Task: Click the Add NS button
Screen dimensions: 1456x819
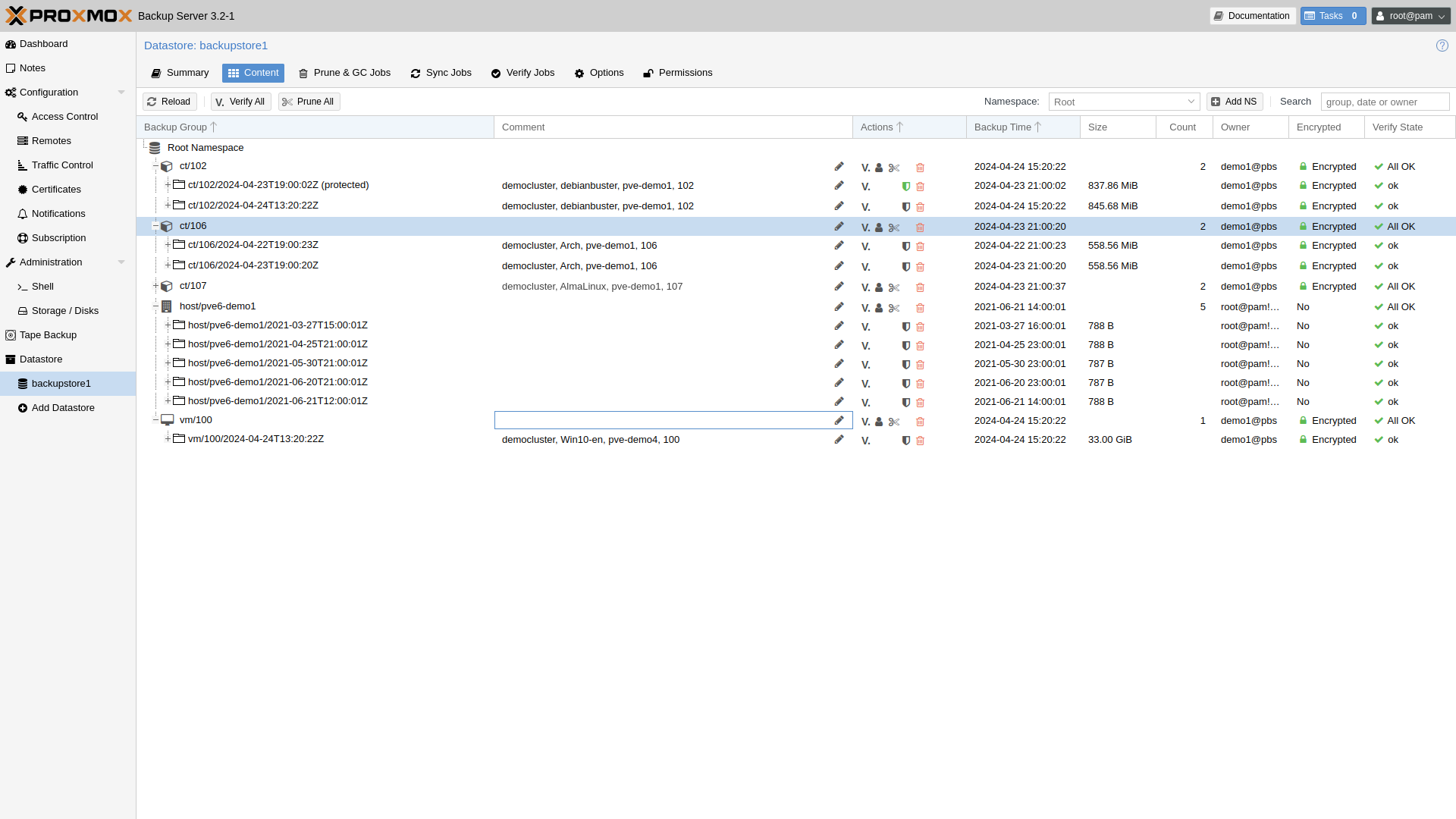Action: 1234,102
